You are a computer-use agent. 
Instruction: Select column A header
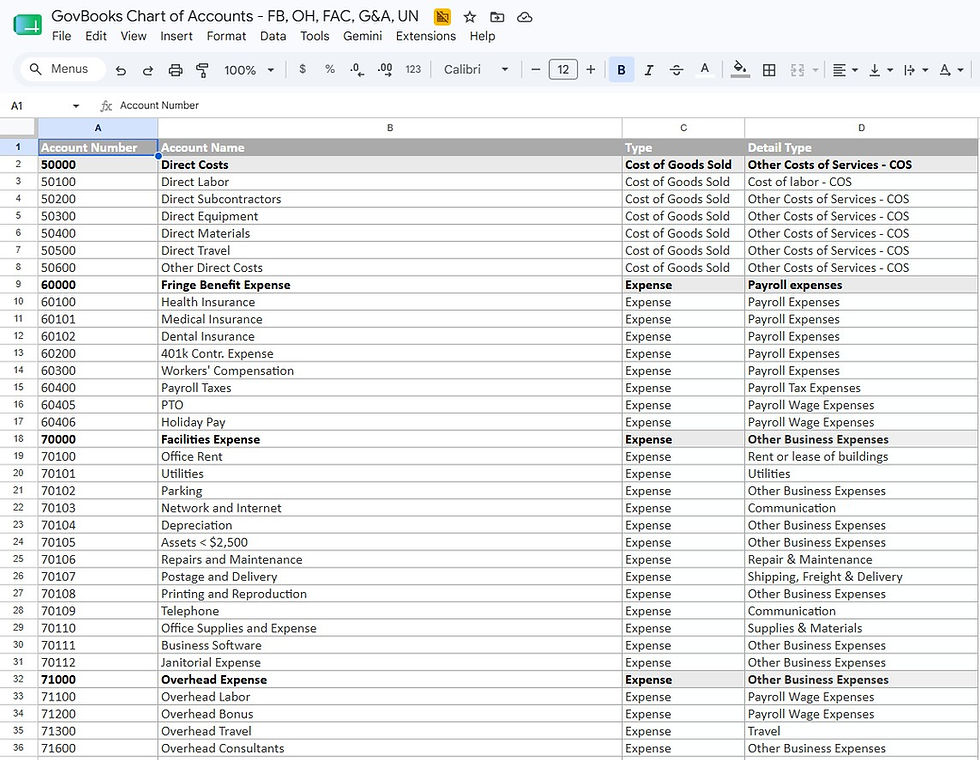click(98, 128)
